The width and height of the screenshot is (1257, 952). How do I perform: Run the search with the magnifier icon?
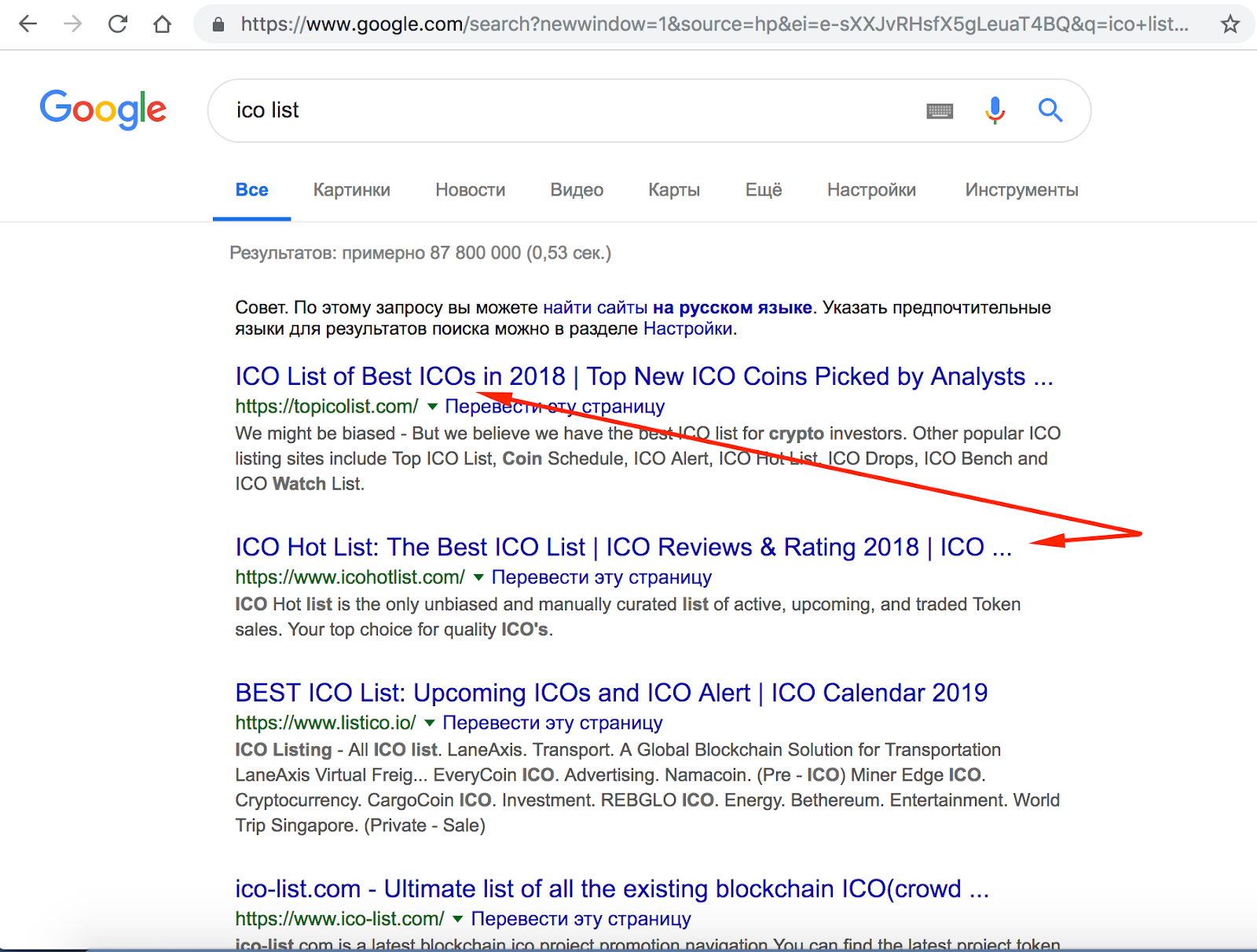tap(1050, 111)
